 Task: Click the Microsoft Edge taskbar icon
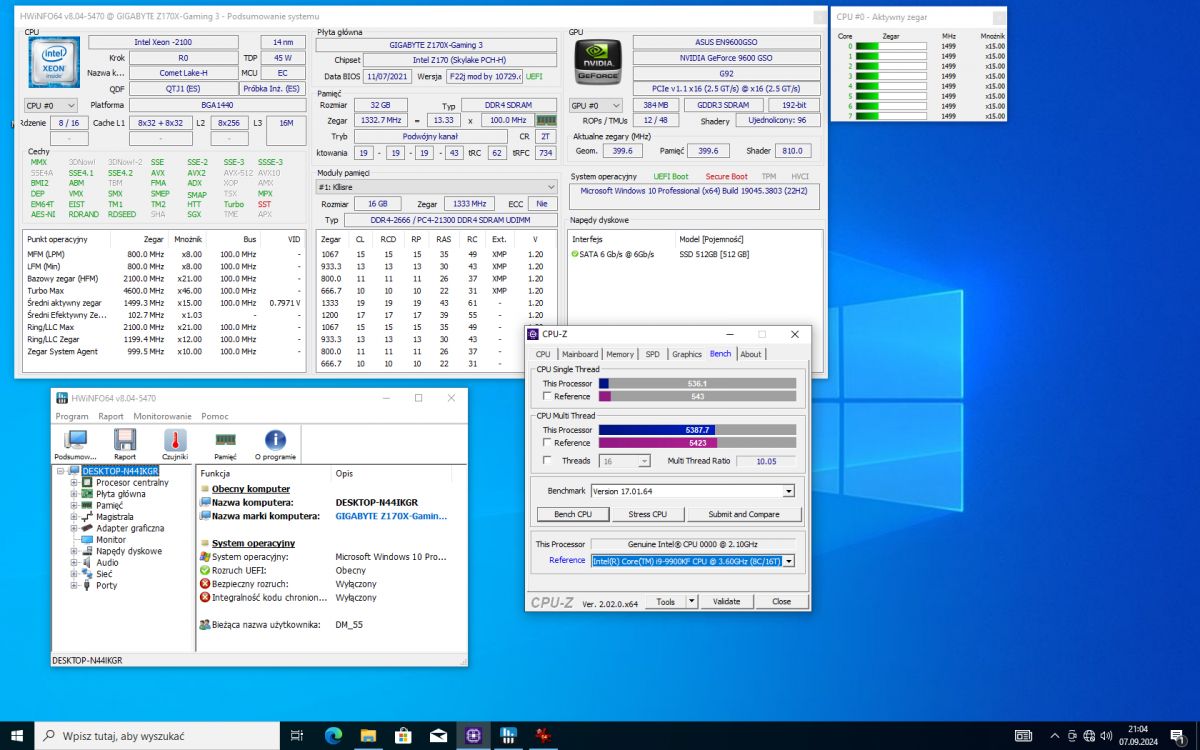[x=333, y=735]
